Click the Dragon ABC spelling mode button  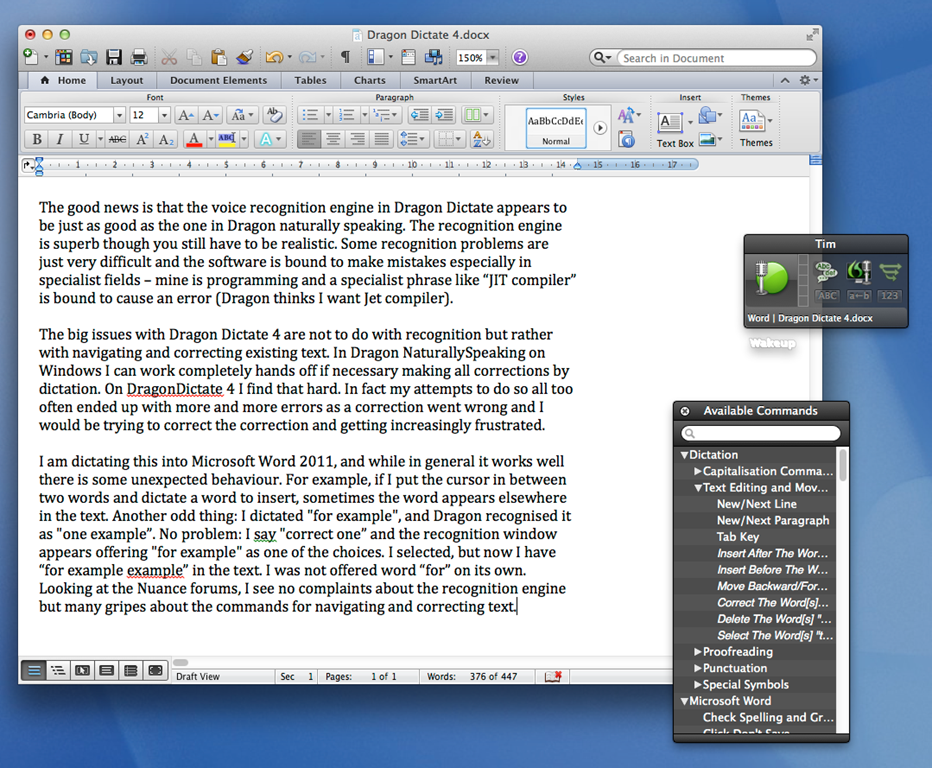826,295
